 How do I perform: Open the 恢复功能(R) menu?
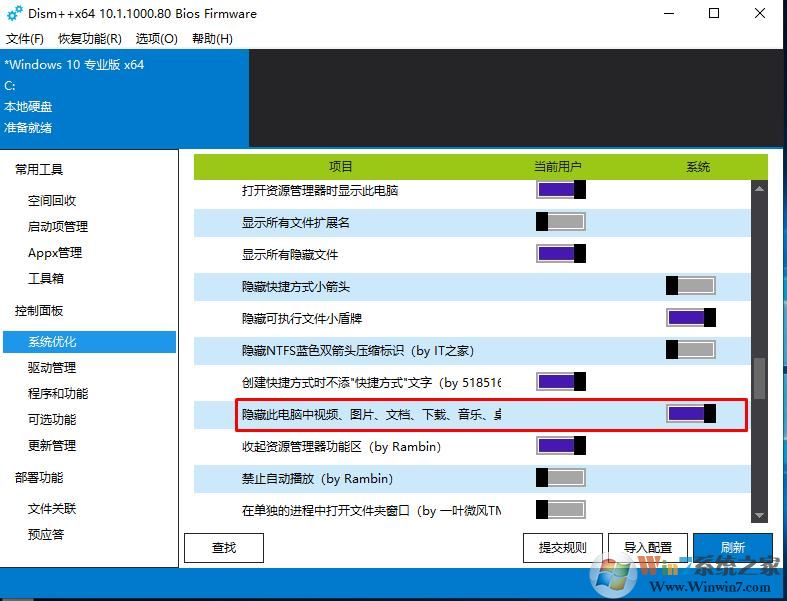click(90, 39)
